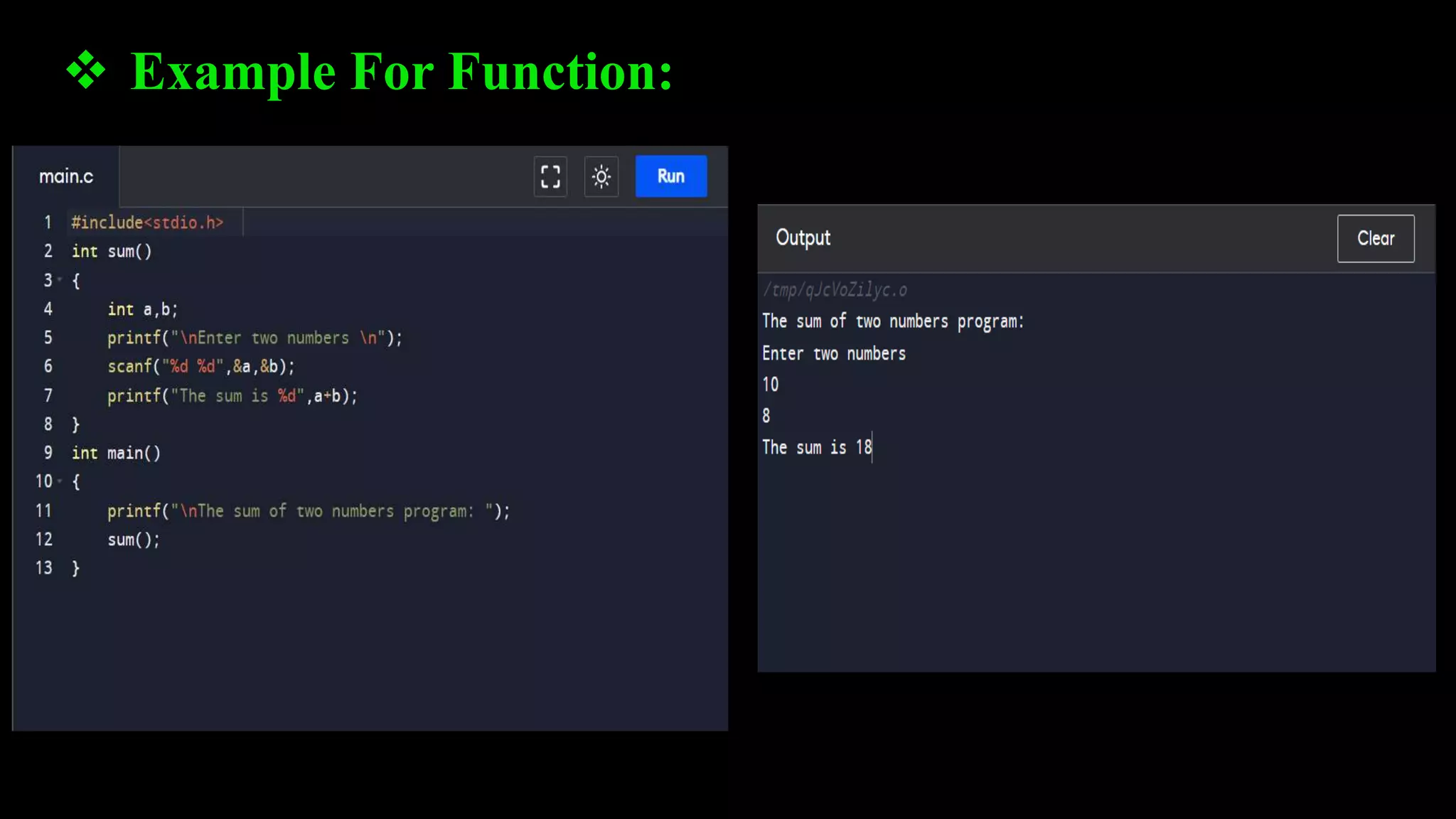Click the printf 'sum of two numbers program' line
This screenshot has width=1456, height=819.
309,511
